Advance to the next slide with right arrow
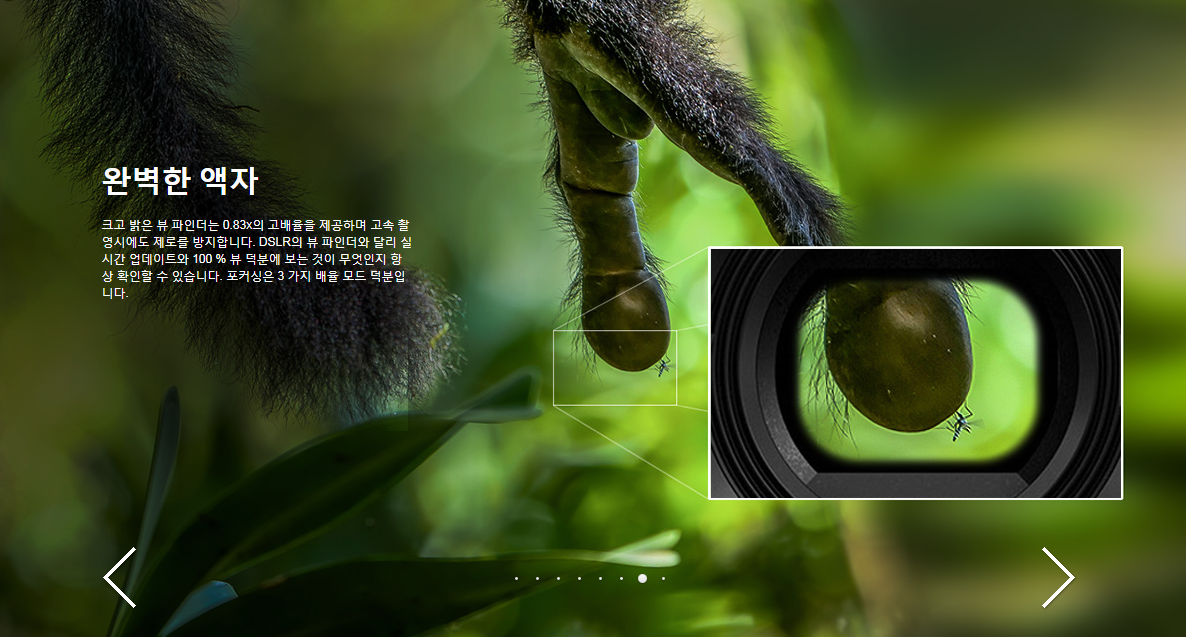This screenshot has width=1186, height=637. pos(1058,577)
